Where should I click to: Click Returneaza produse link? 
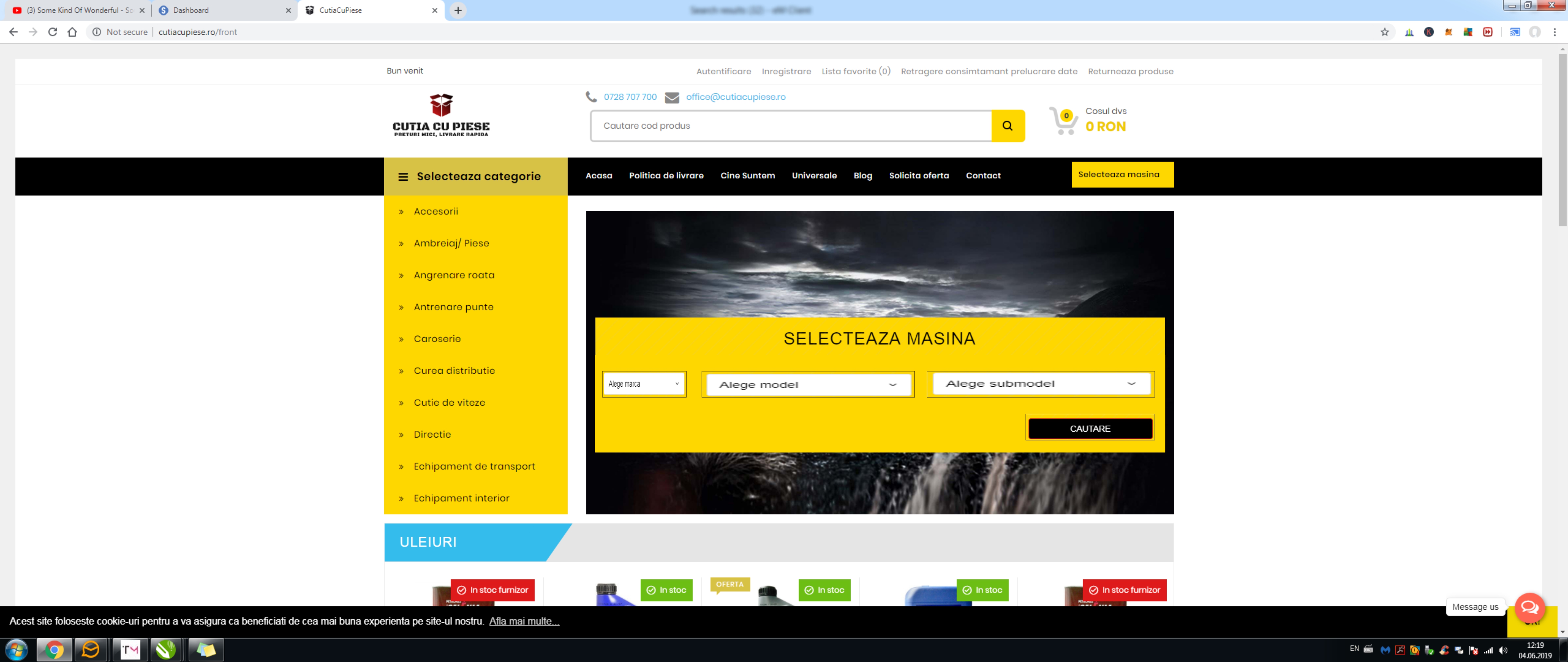(1130, 71)
